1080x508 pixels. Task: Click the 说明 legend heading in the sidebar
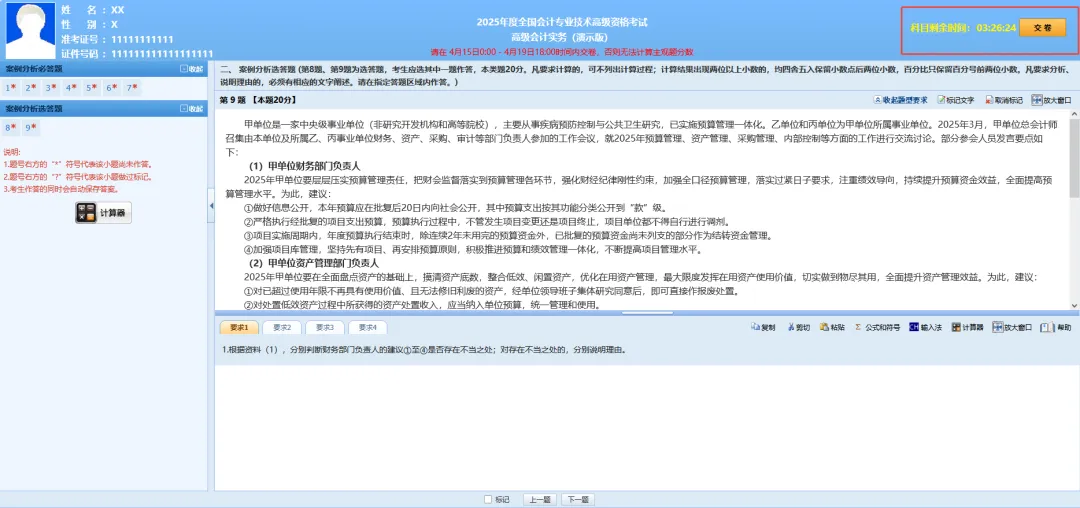(12, 152)
